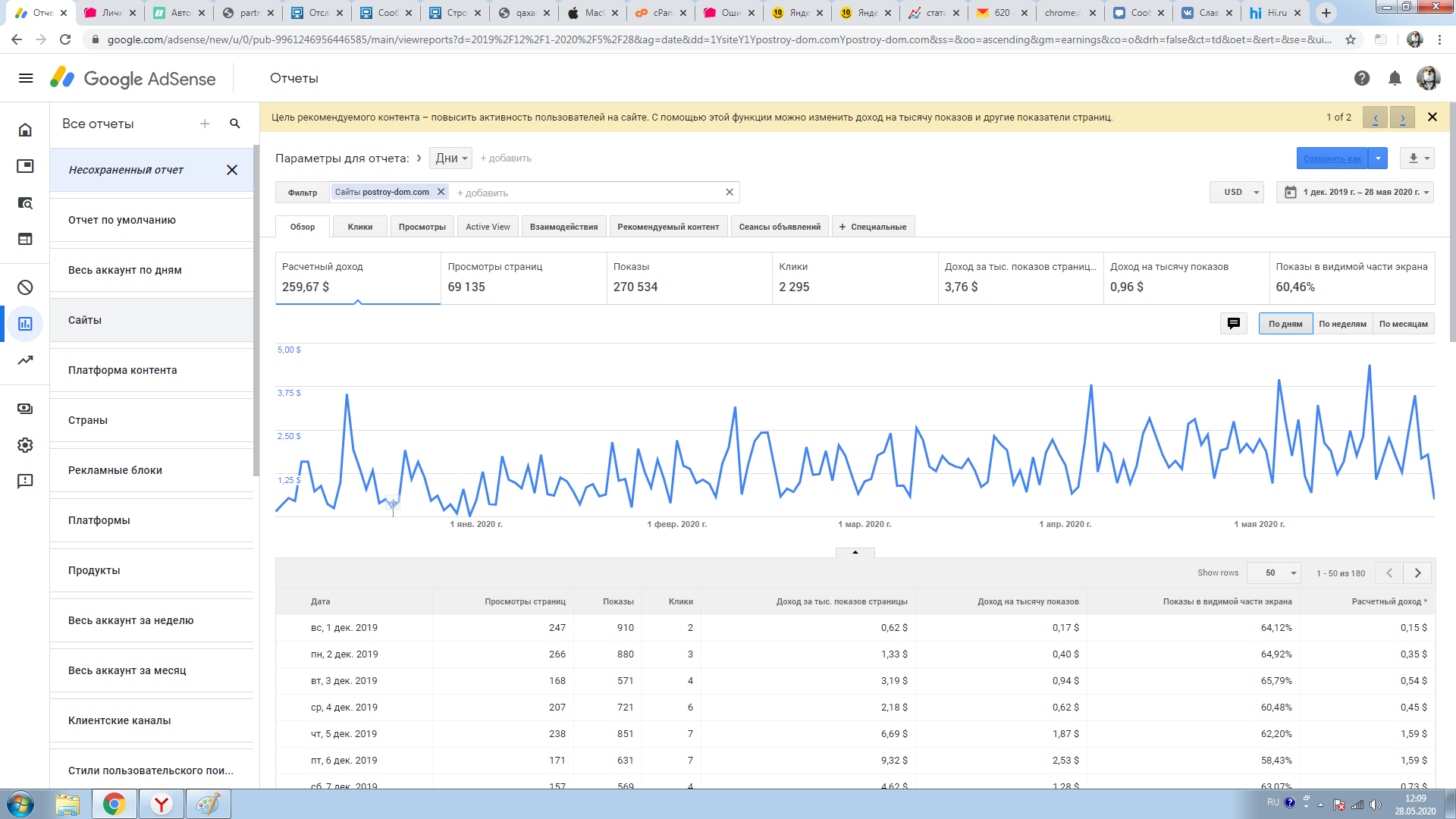Expand the Show rows 50 dropdown
This screenshot has height=819, width=1456.
point(1274,573)
